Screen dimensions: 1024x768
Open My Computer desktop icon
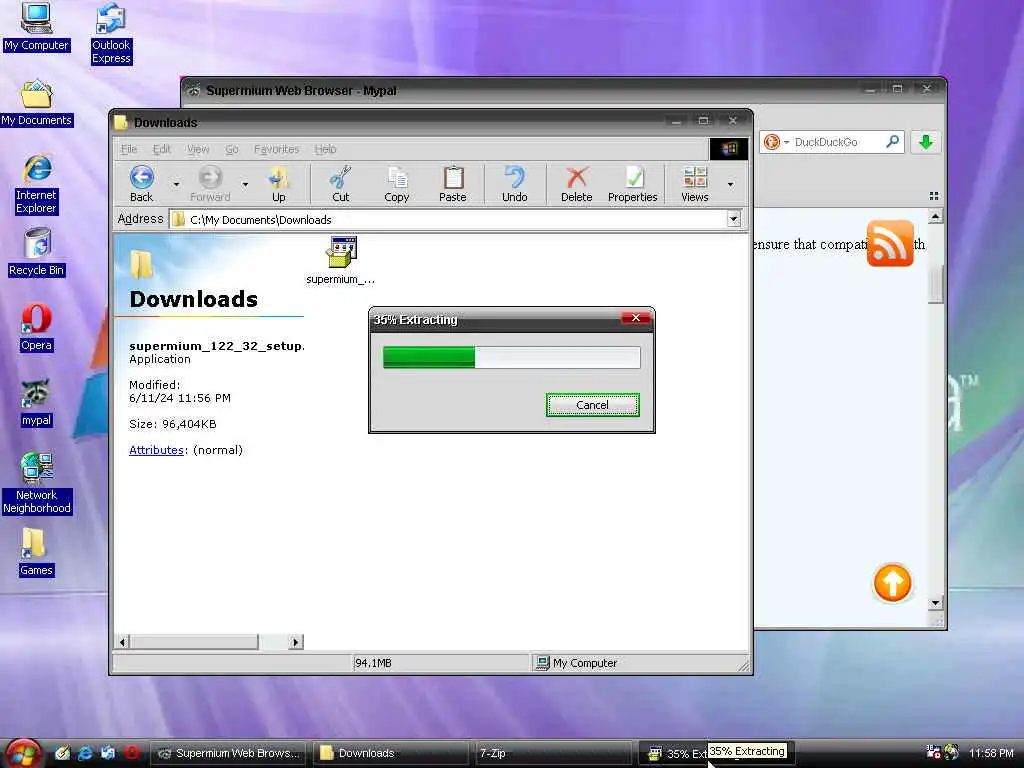pyautogui.click(x=36, y=26)
